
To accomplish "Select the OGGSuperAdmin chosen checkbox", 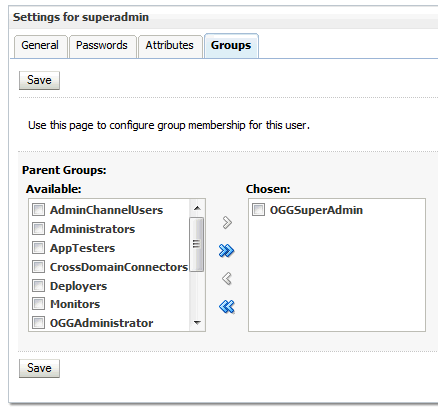I will coord(258,210).
